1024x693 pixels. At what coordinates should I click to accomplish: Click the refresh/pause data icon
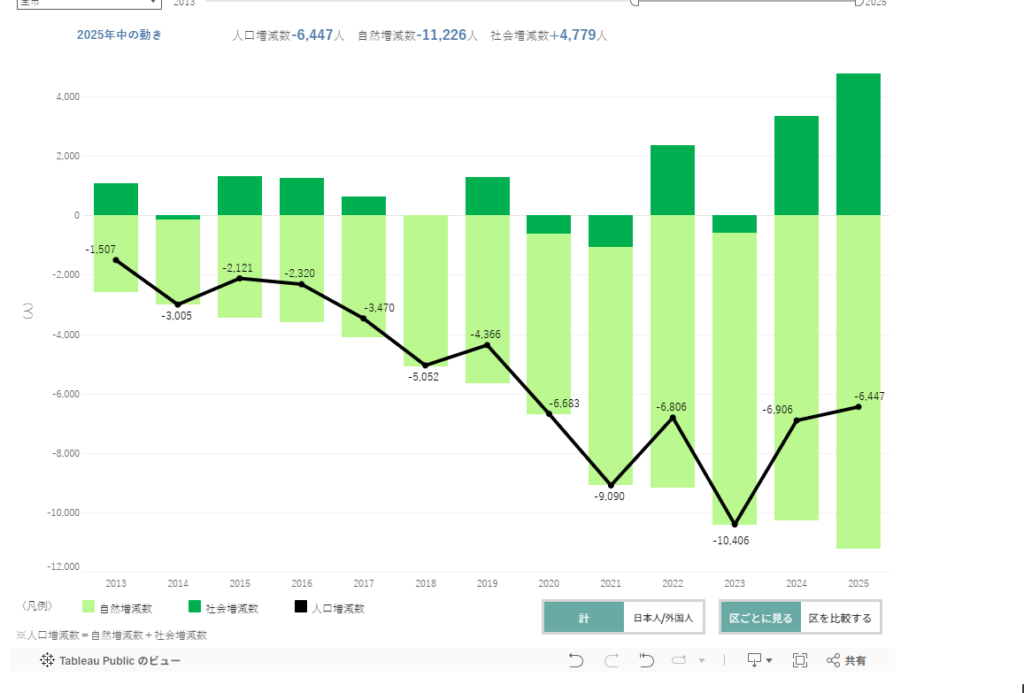[x=680, y=660]
